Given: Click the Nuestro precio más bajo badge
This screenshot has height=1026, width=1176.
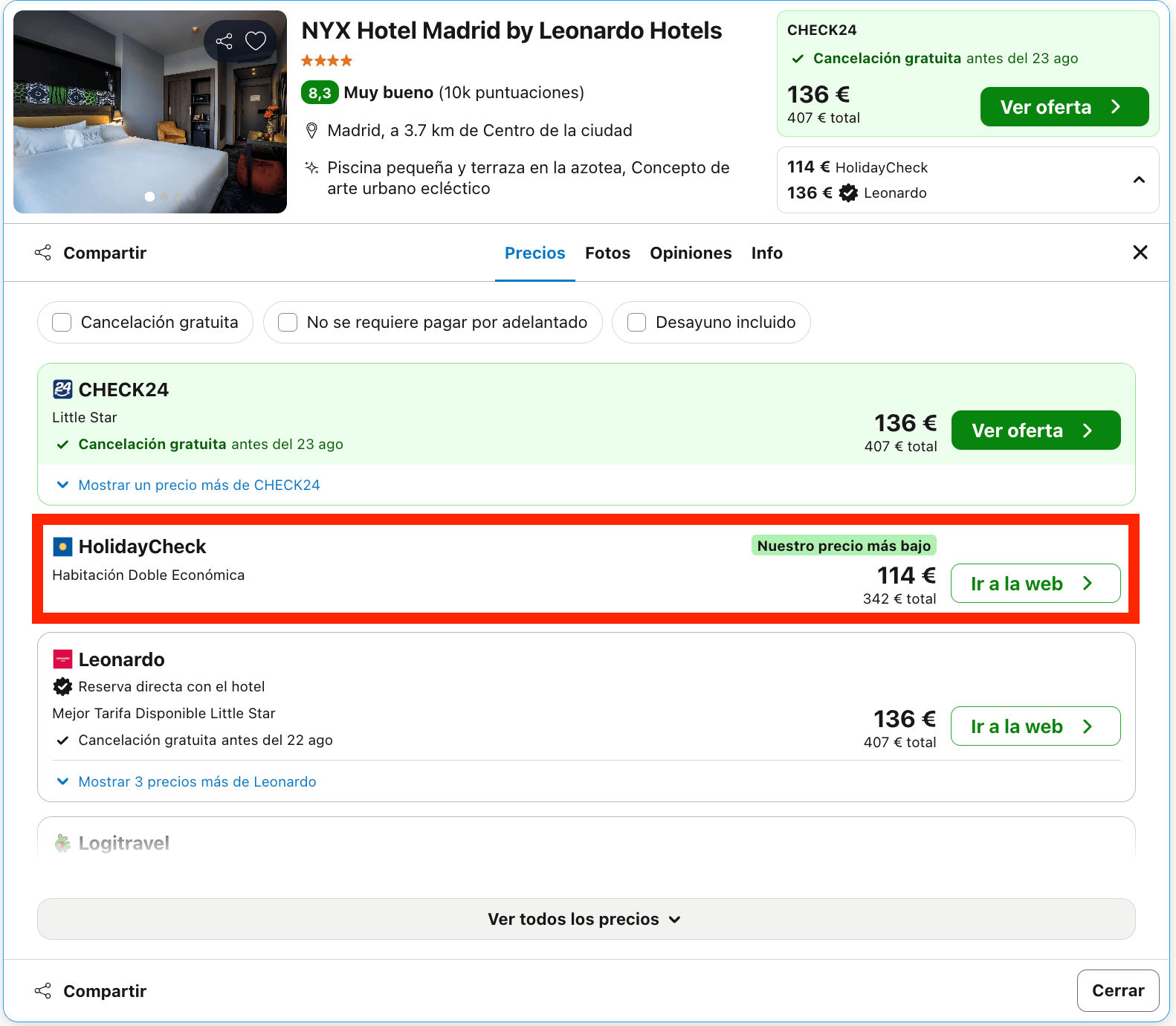Looking at the screenshot, I should (844, 546).
